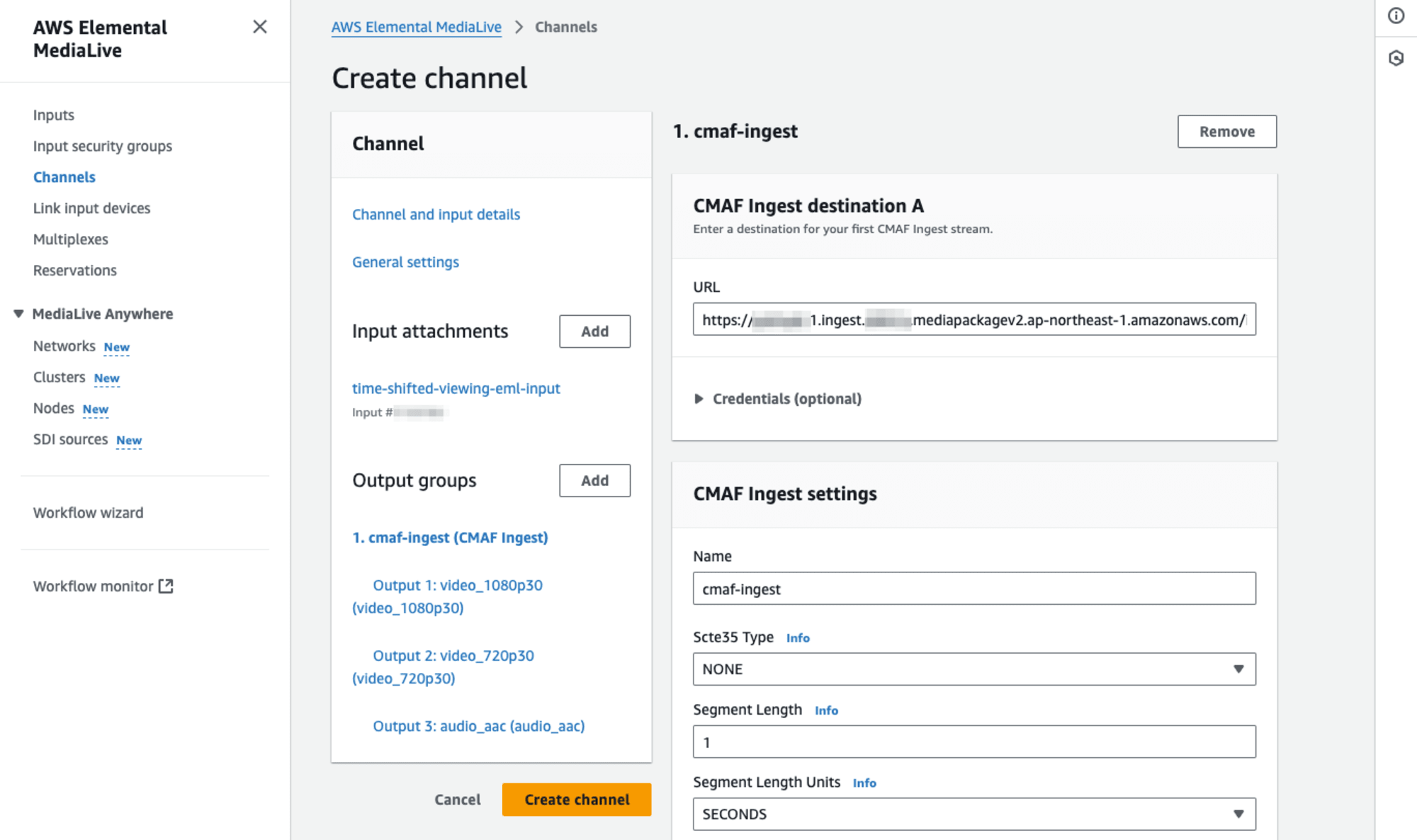This screenshot has height=840, width=1417.
Task: Open Segment Length Info link
Action: point(826,710)
